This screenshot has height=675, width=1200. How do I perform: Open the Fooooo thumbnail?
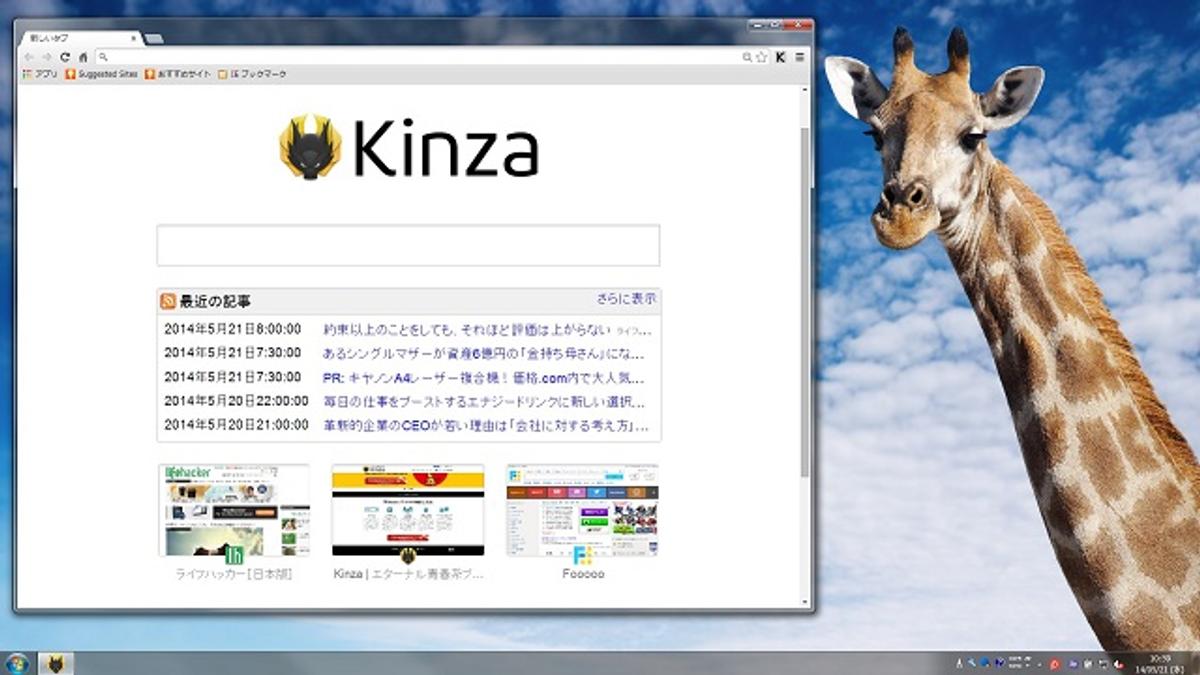[x=582, y=510]
